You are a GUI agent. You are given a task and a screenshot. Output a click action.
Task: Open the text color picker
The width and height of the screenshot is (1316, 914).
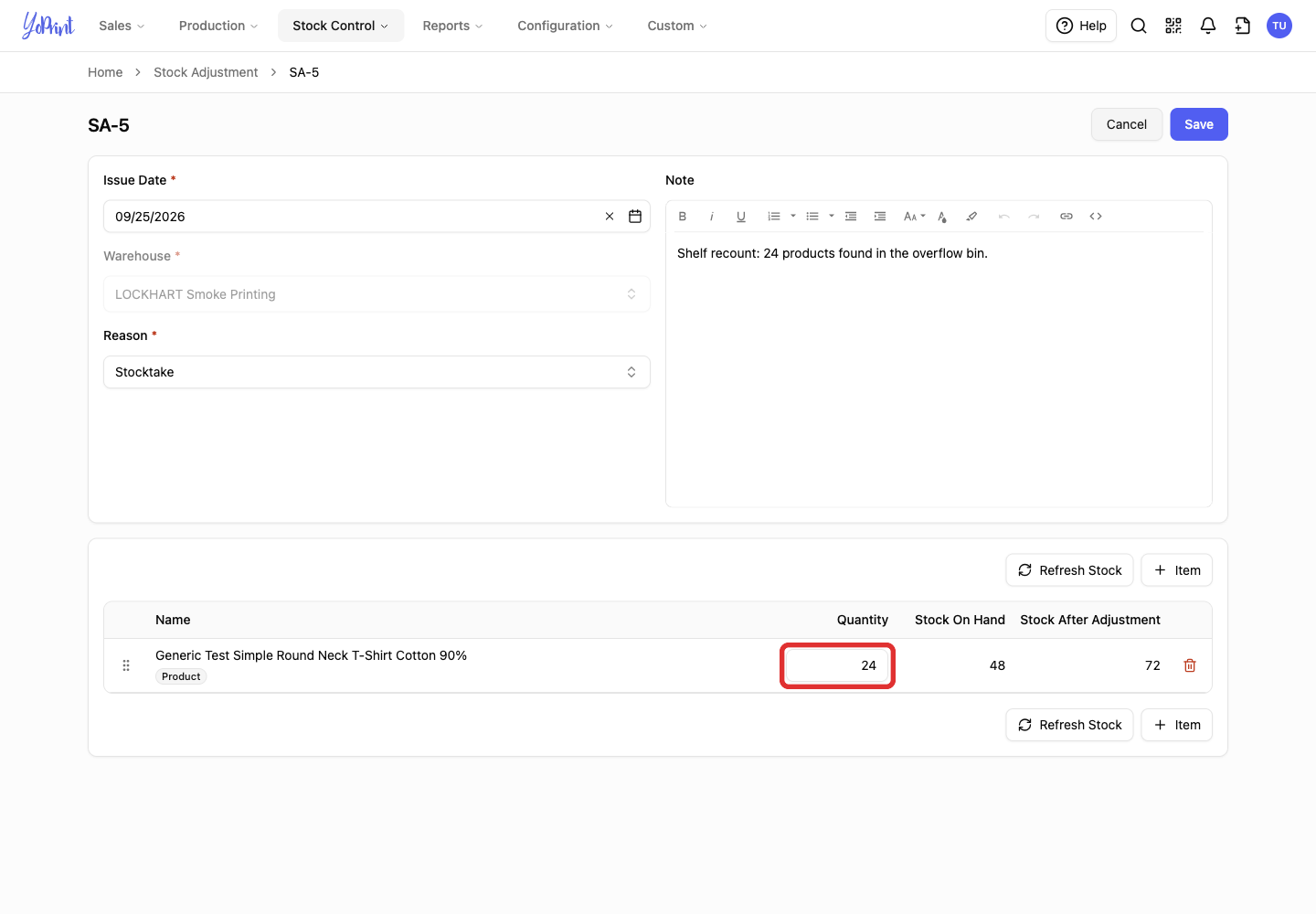coord(942,217)
